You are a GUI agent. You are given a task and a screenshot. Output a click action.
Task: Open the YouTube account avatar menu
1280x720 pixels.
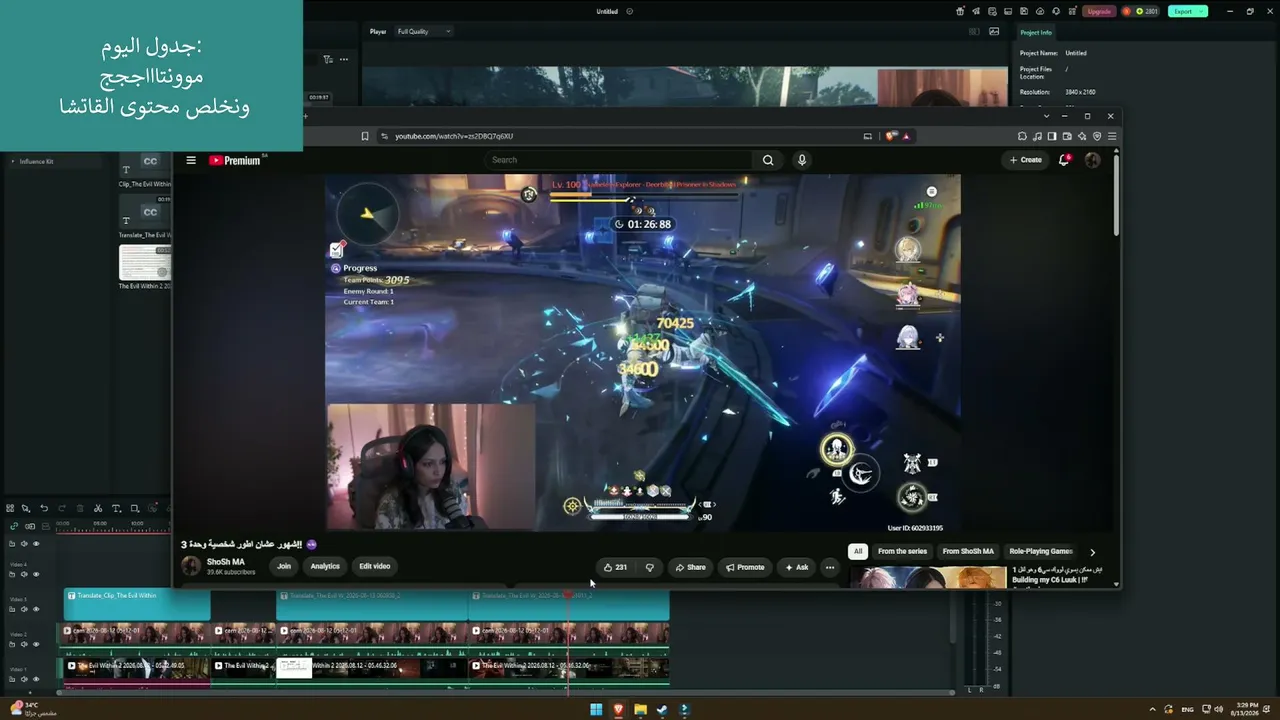(1092, 160)
